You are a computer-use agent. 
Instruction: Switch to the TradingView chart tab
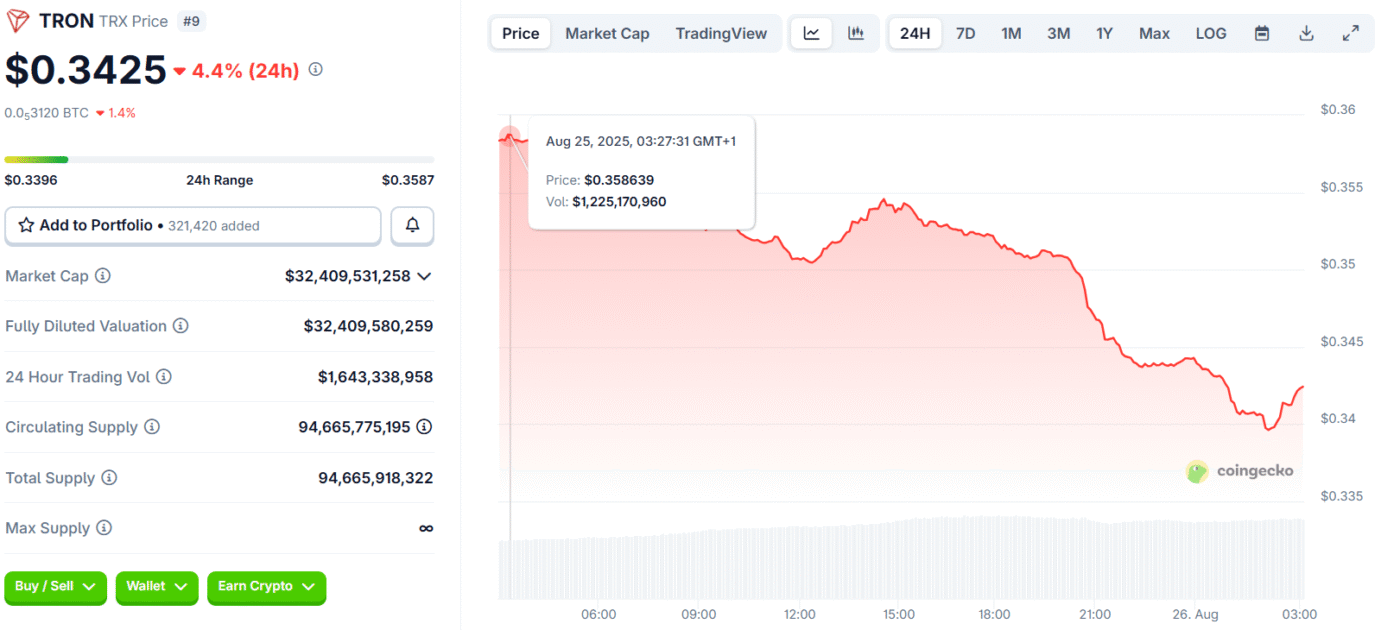pyautogui.click(x=721, y=33)
